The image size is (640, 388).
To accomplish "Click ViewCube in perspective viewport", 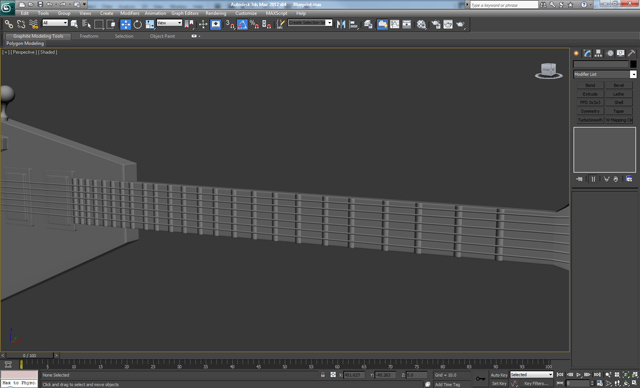I will pyautogui.click(x=548, y=71).
